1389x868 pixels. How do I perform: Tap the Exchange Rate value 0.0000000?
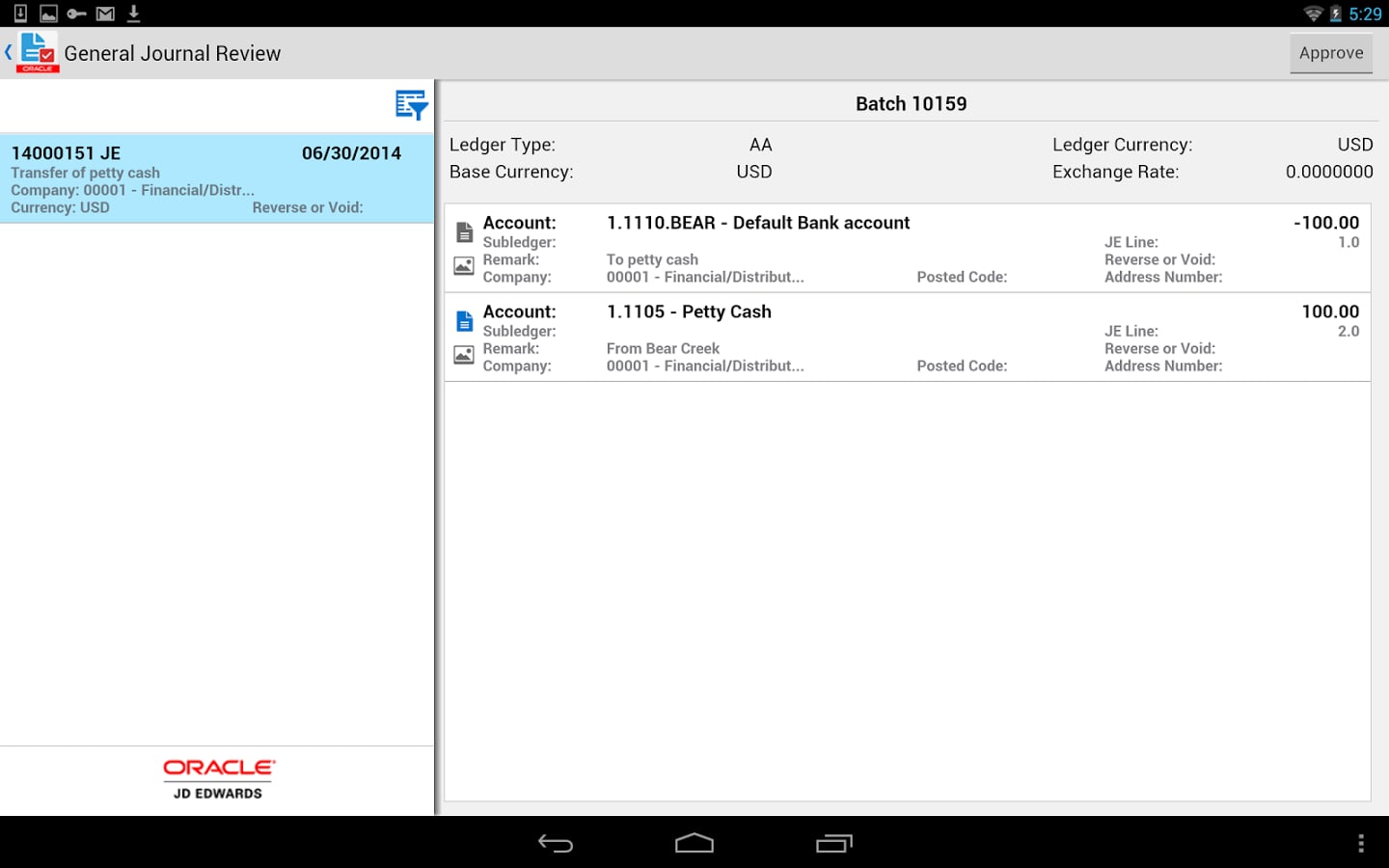[1329, 172]
